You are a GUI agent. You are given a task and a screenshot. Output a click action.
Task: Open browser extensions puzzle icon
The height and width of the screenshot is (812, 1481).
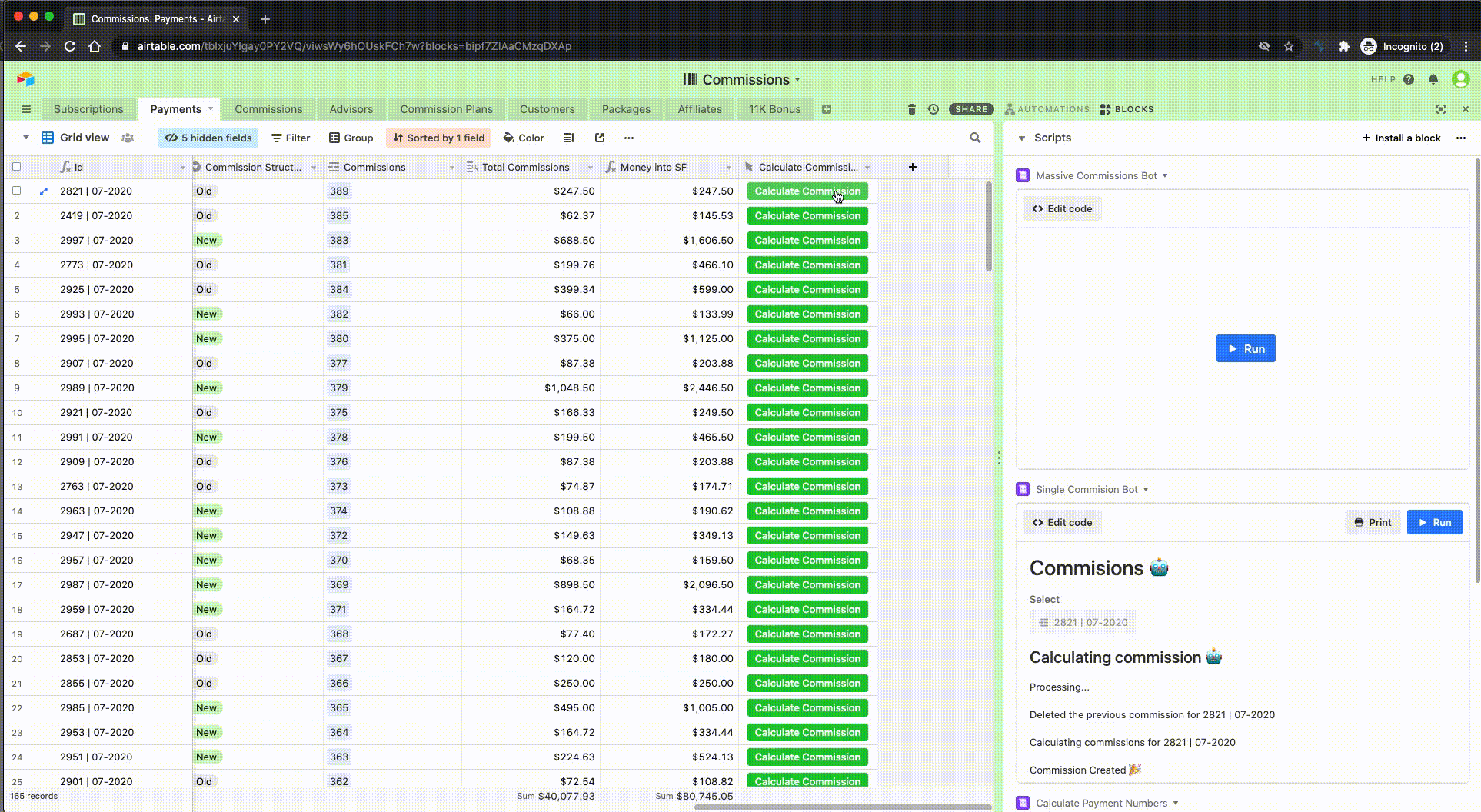click(1344, 46)
